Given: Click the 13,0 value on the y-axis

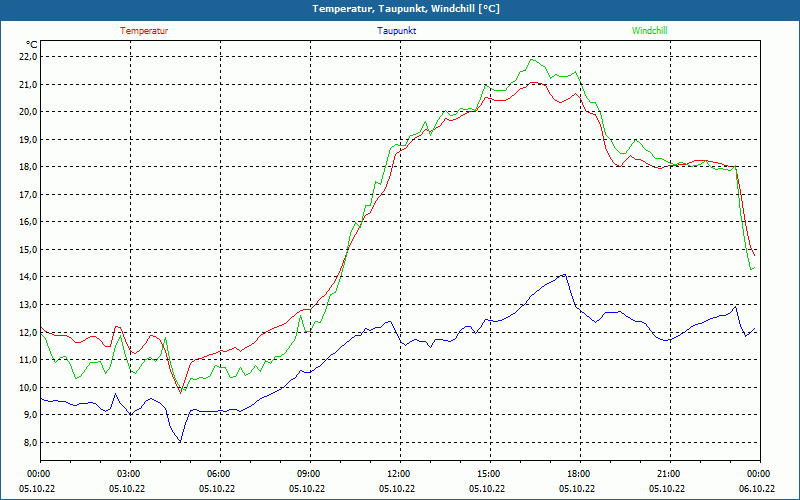Looking at the screenshot, I should pos(28,305).
